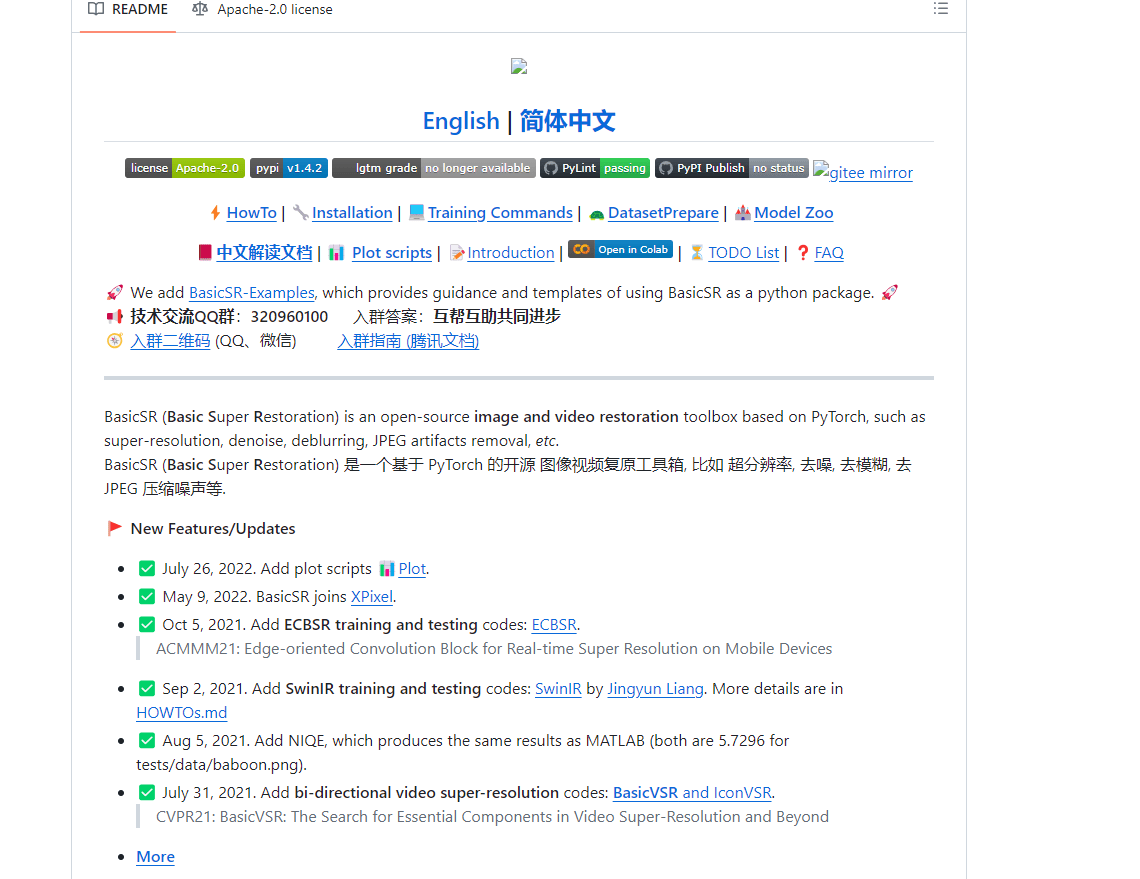Open the BasicVSR and IconVSR link

pyautogui.click(x=692, y=793)
